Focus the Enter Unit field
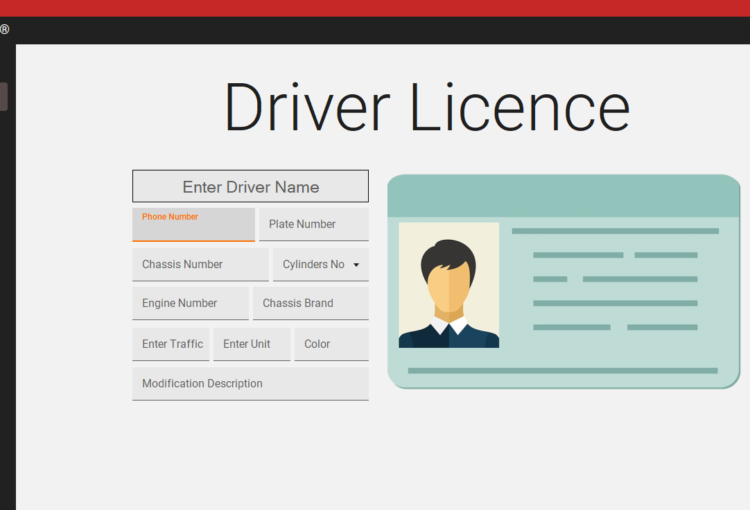This screenshot has width=750, height=510. [x=252, y=344]
